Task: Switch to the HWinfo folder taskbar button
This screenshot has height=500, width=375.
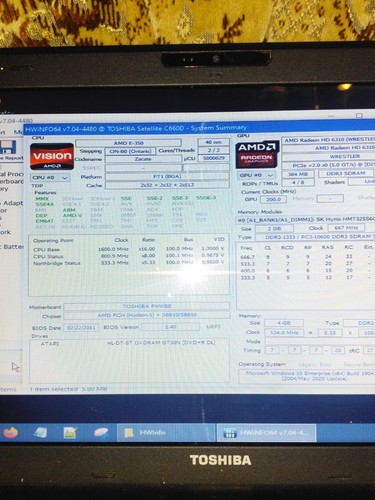Action: pos(165,433)
